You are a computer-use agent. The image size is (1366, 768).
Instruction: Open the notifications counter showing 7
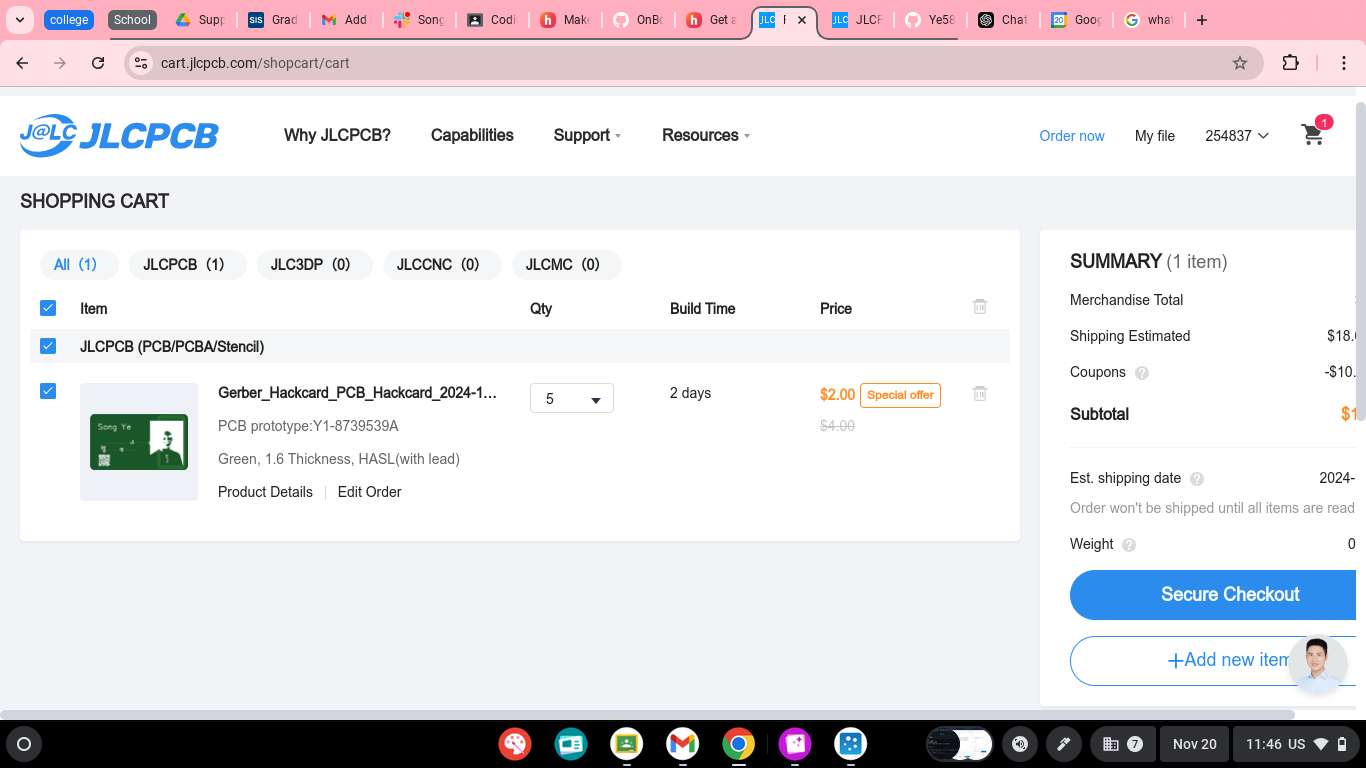coord(1123,744)
